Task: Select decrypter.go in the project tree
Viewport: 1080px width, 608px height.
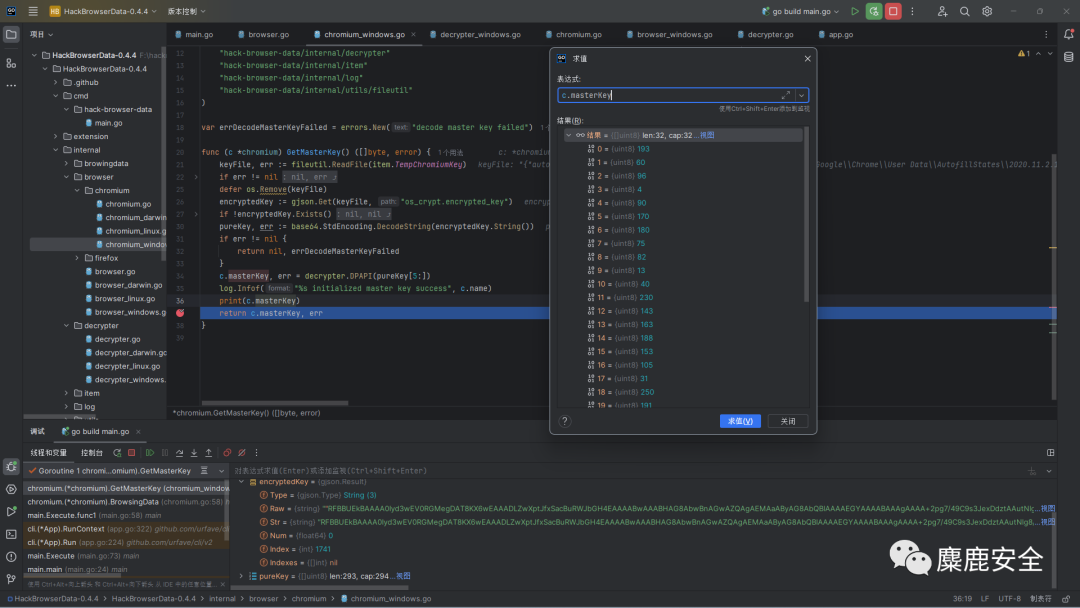Action: (x=117, y=339)
